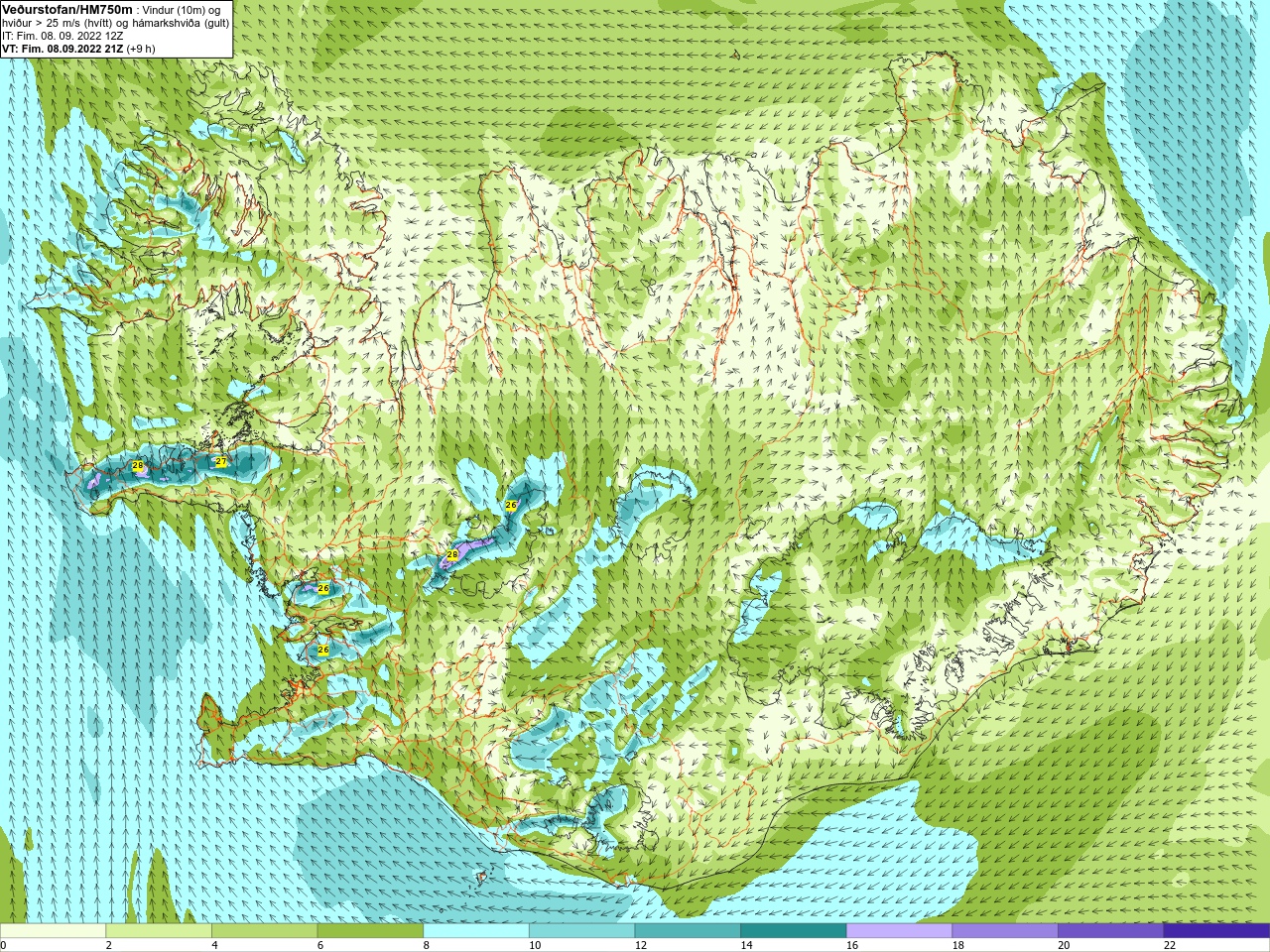Select the darker green 6–8 m/s swatch

370,931
